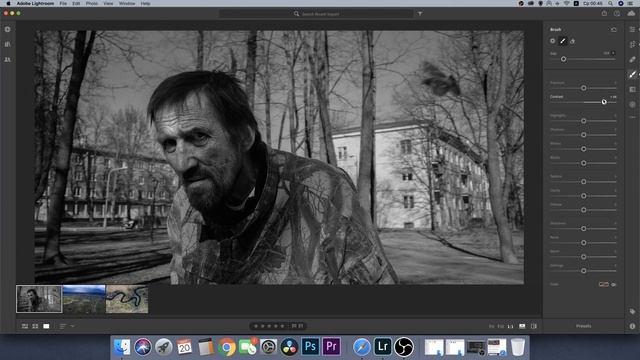The height and width of the screenshot is (360, 640).
Task: Open the View menu
Action: point(108,3)
